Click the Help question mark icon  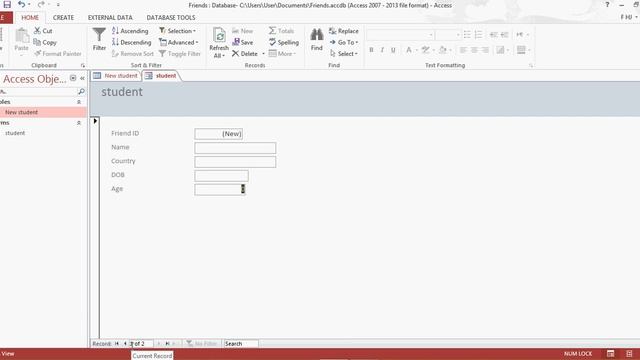click(607, 5)
